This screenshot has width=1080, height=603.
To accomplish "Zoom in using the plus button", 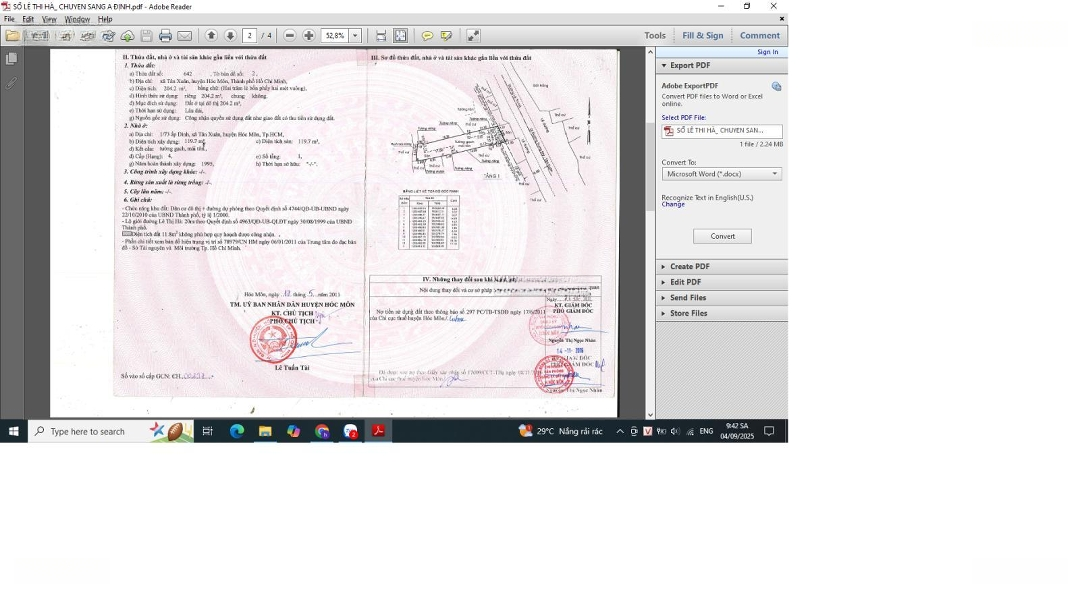I will coord(309,36).
